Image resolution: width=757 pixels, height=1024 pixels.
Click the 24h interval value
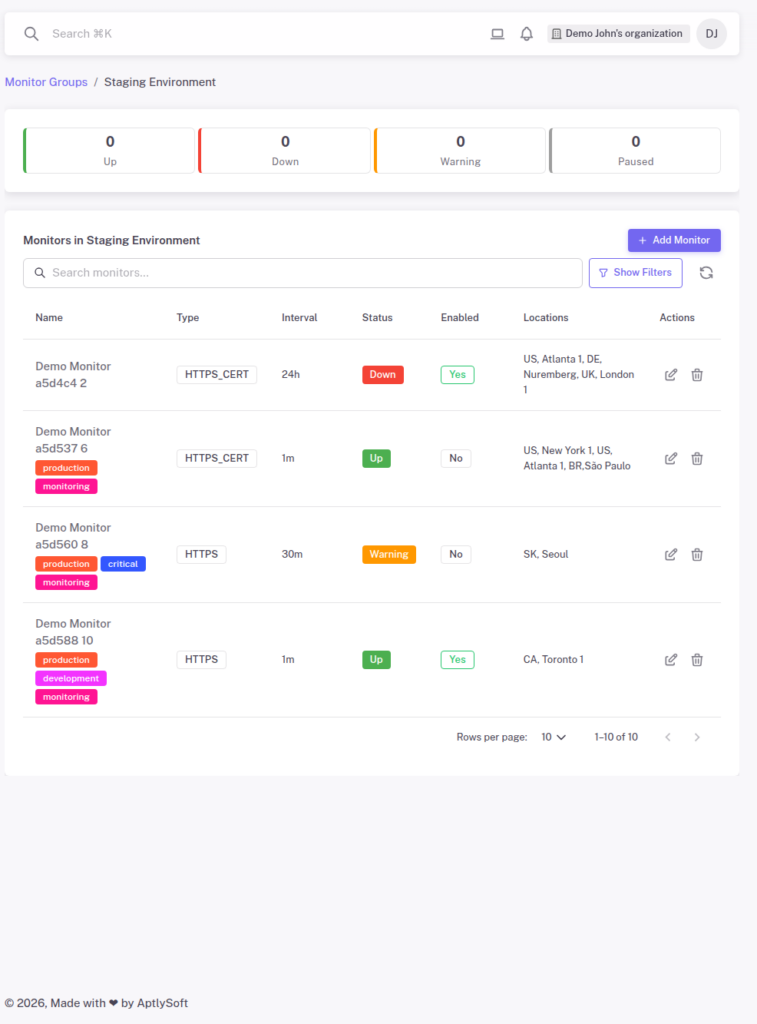pyautogui.click(x=291, y=375)
